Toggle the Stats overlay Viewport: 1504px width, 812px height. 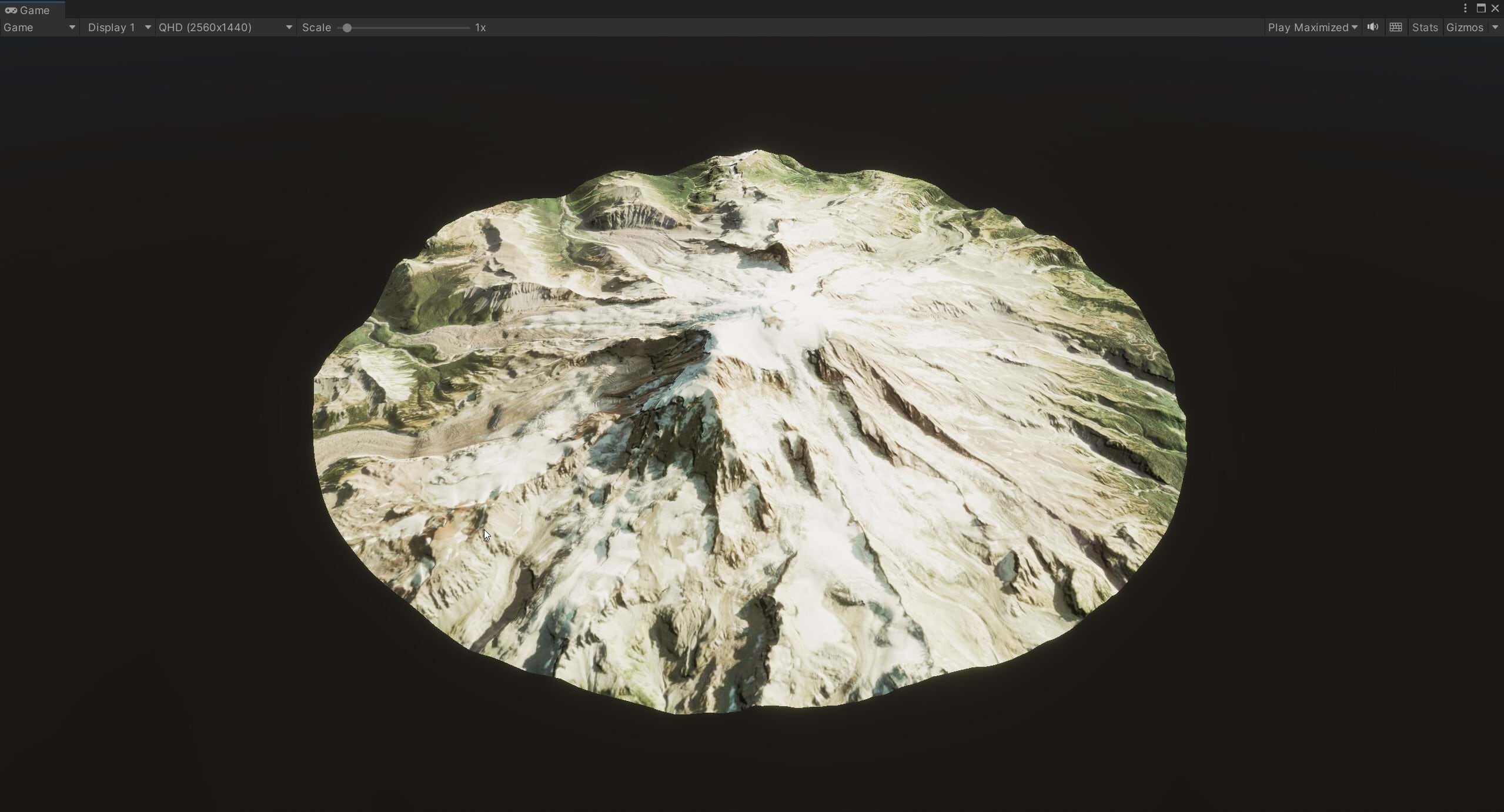coord(1425,27)
